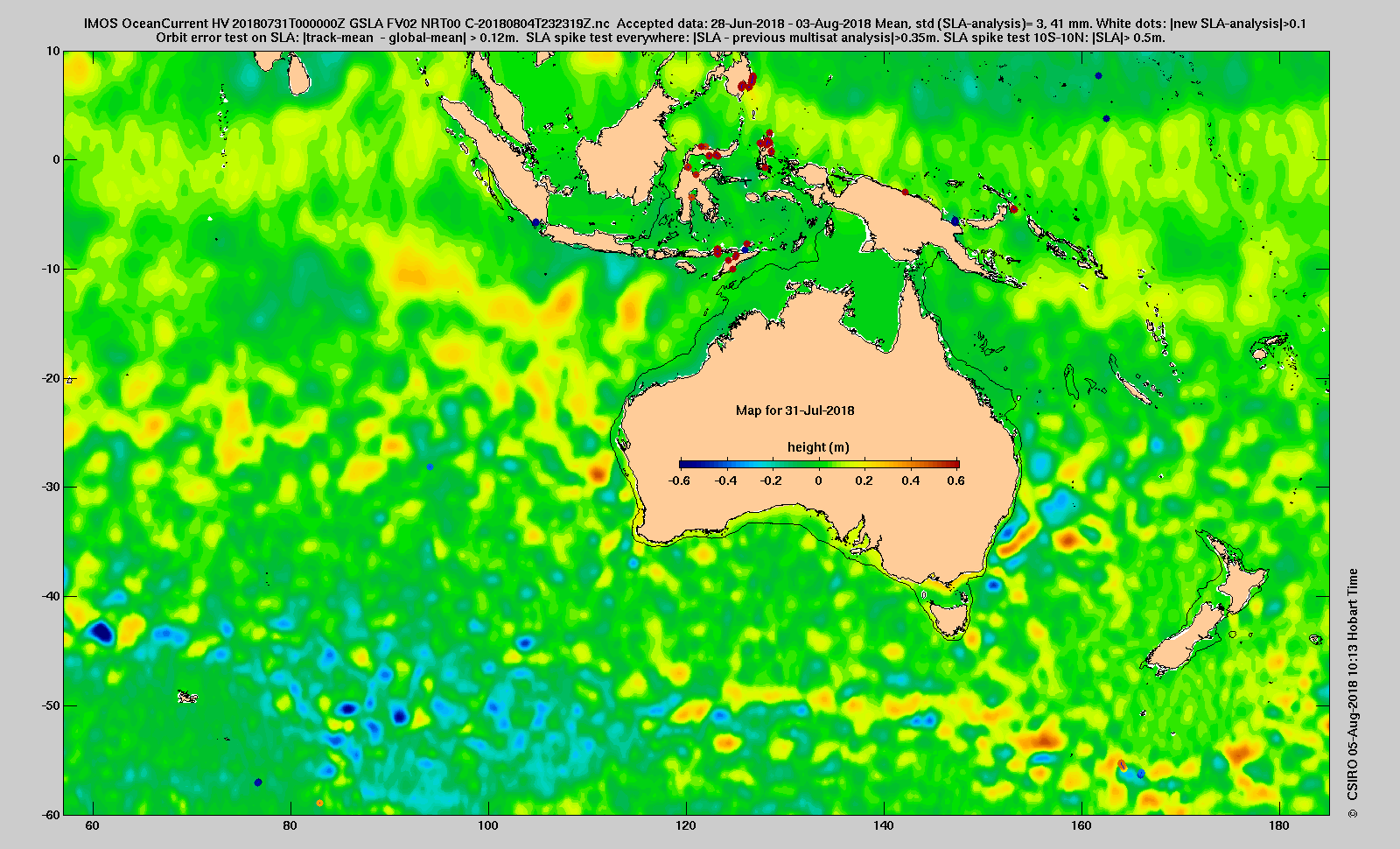Screen dimensions: 1400x849
Task: Click the -0.6 colorbar tick label
Action: 679,481
